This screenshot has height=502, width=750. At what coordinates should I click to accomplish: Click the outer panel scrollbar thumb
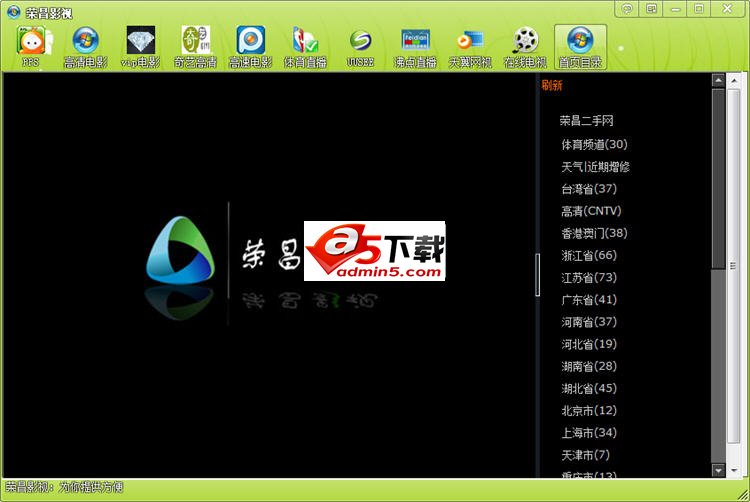(734, 266)
